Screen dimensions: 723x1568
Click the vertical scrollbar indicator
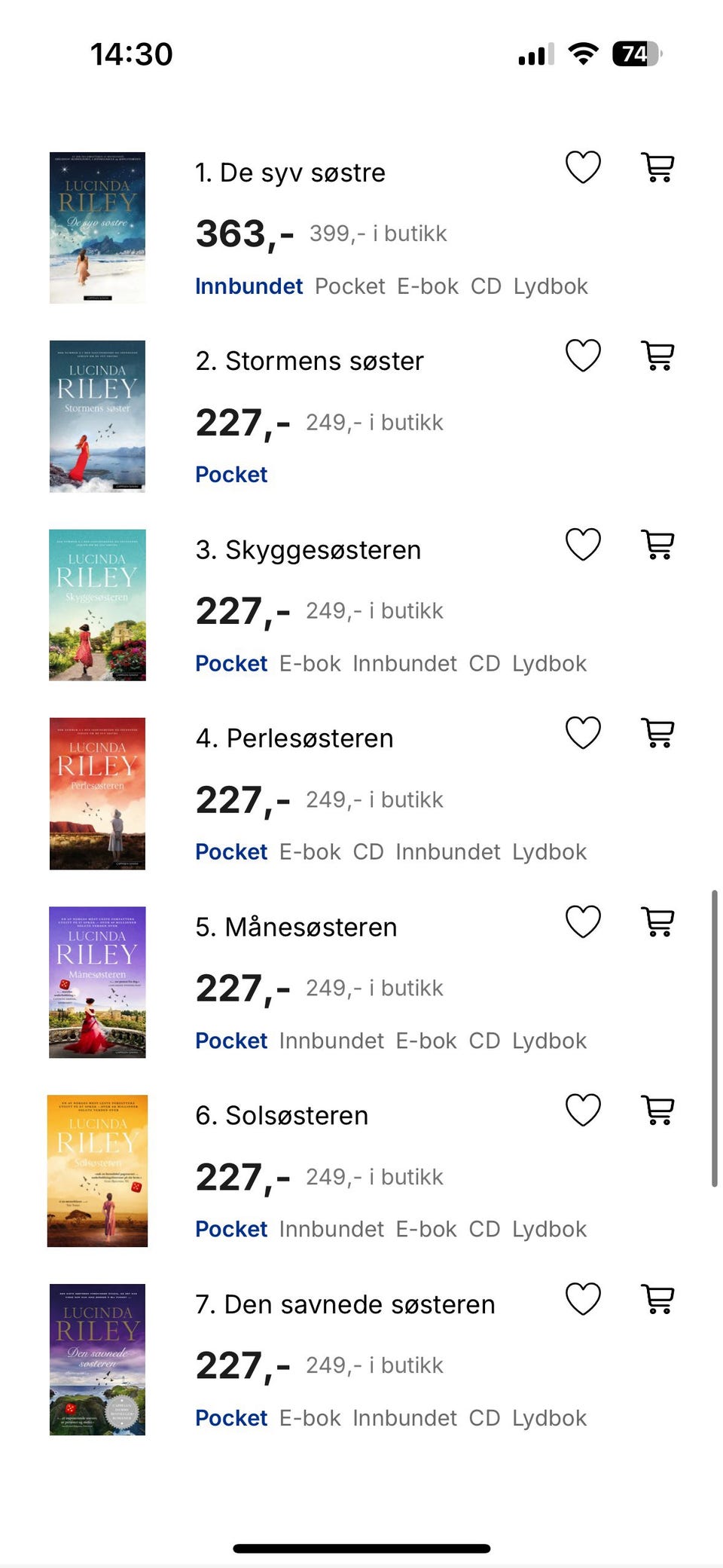point(714,1038)
